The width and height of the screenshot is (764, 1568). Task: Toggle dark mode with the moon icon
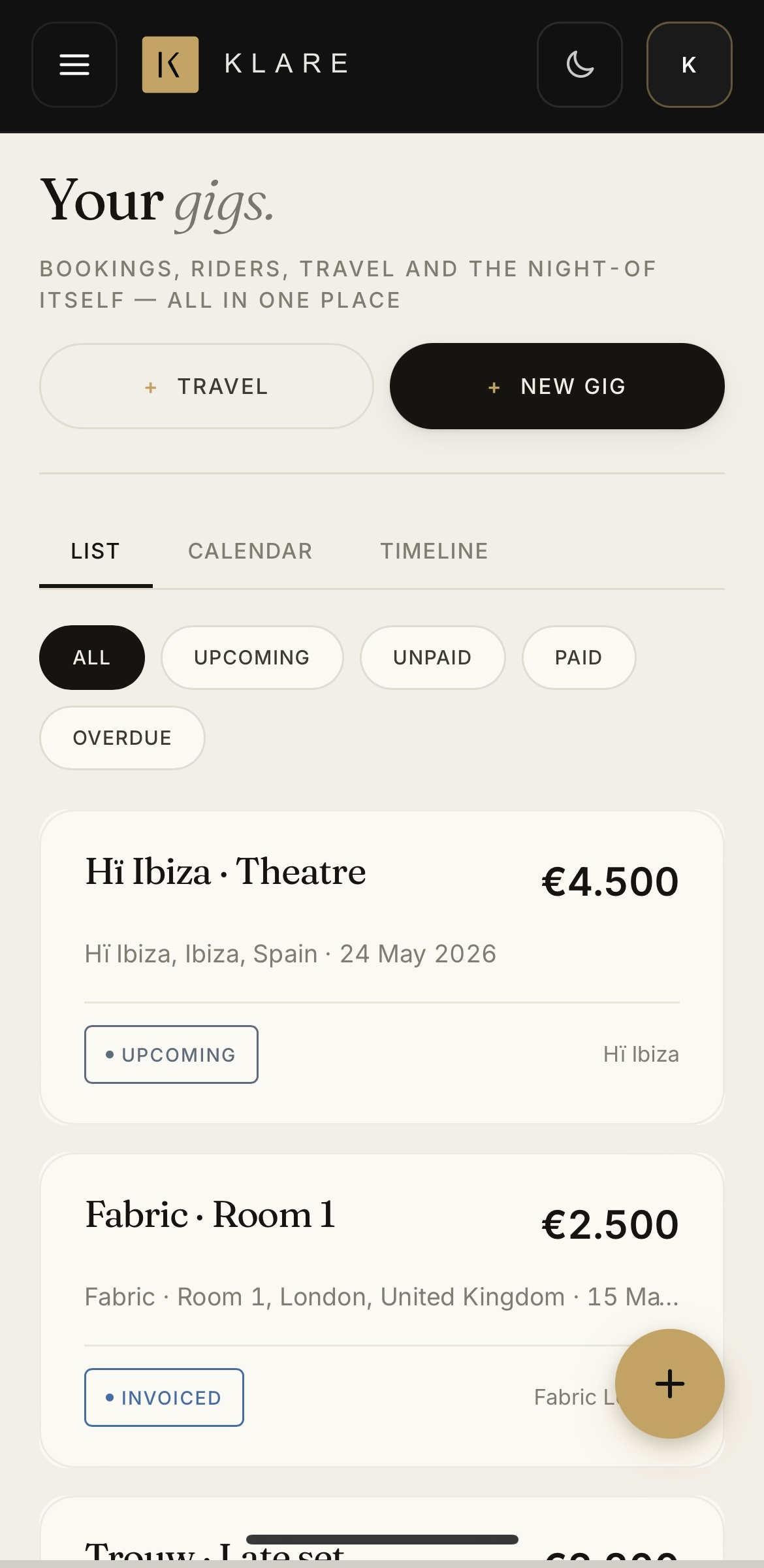(x=580, y=65)
